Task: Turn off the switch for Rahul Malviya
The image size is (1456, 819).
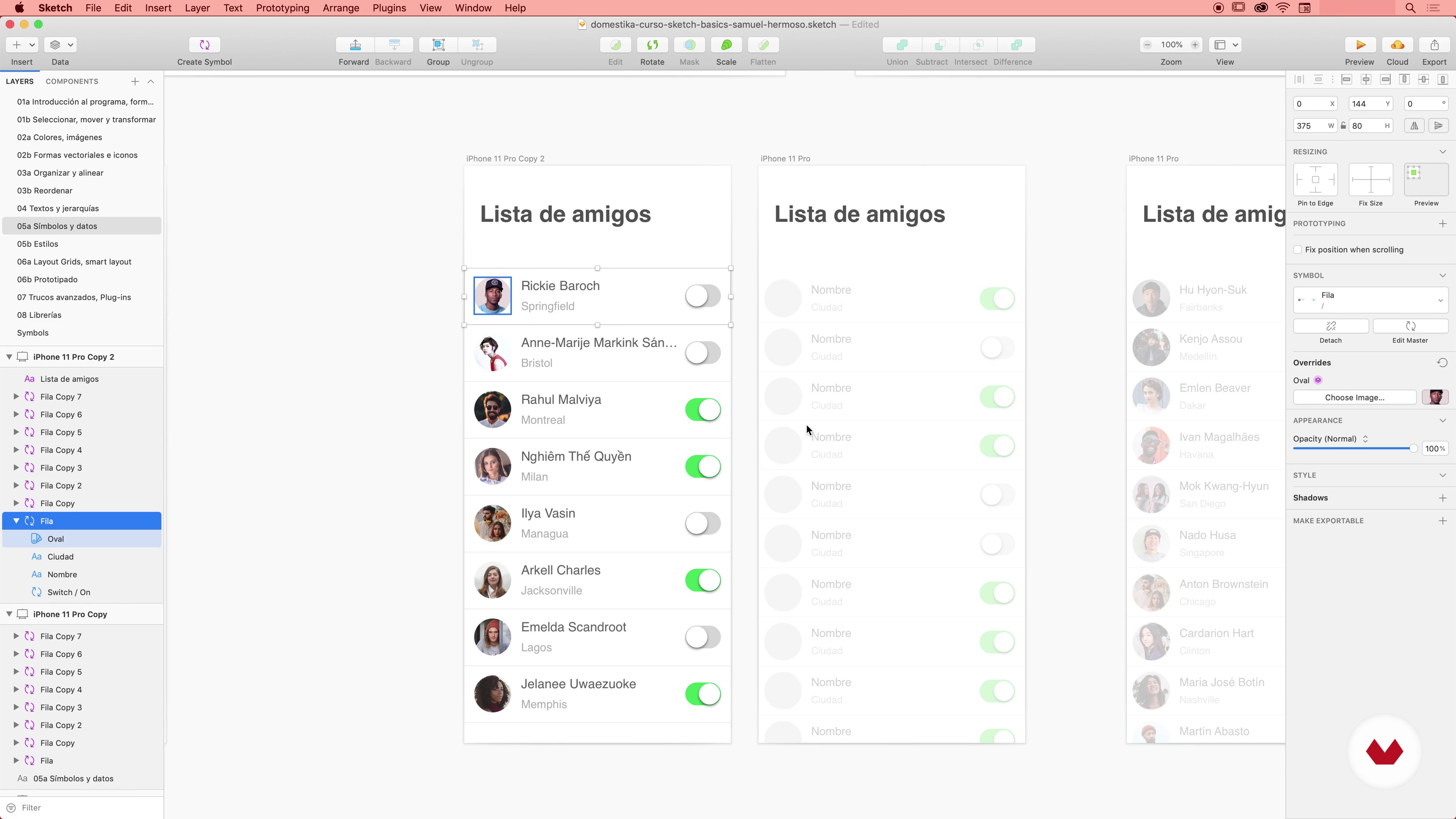Action: [x=703, y=410]
